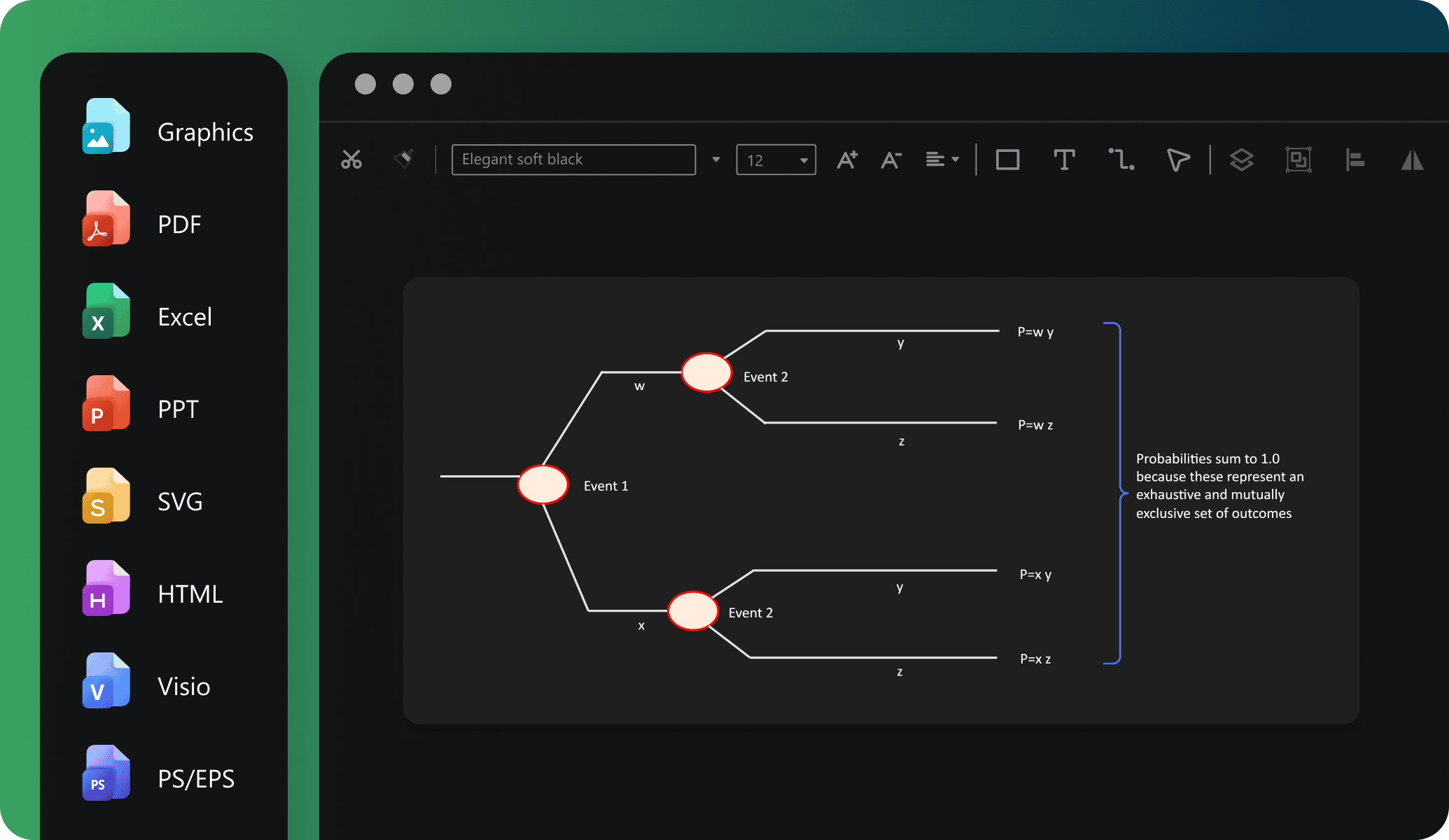
Task: Toggle the increase font size icon
Action: tap(849, 158)
